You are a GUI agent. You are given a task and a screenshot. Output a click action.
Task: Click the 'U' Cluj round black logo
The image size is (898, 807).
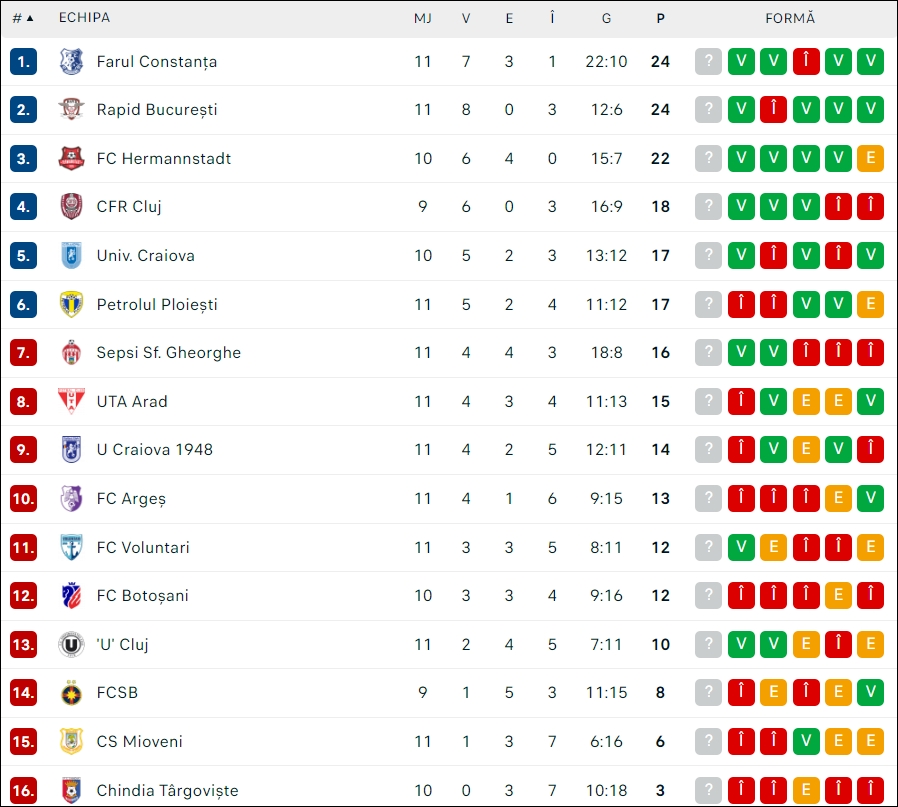point(72,644)
